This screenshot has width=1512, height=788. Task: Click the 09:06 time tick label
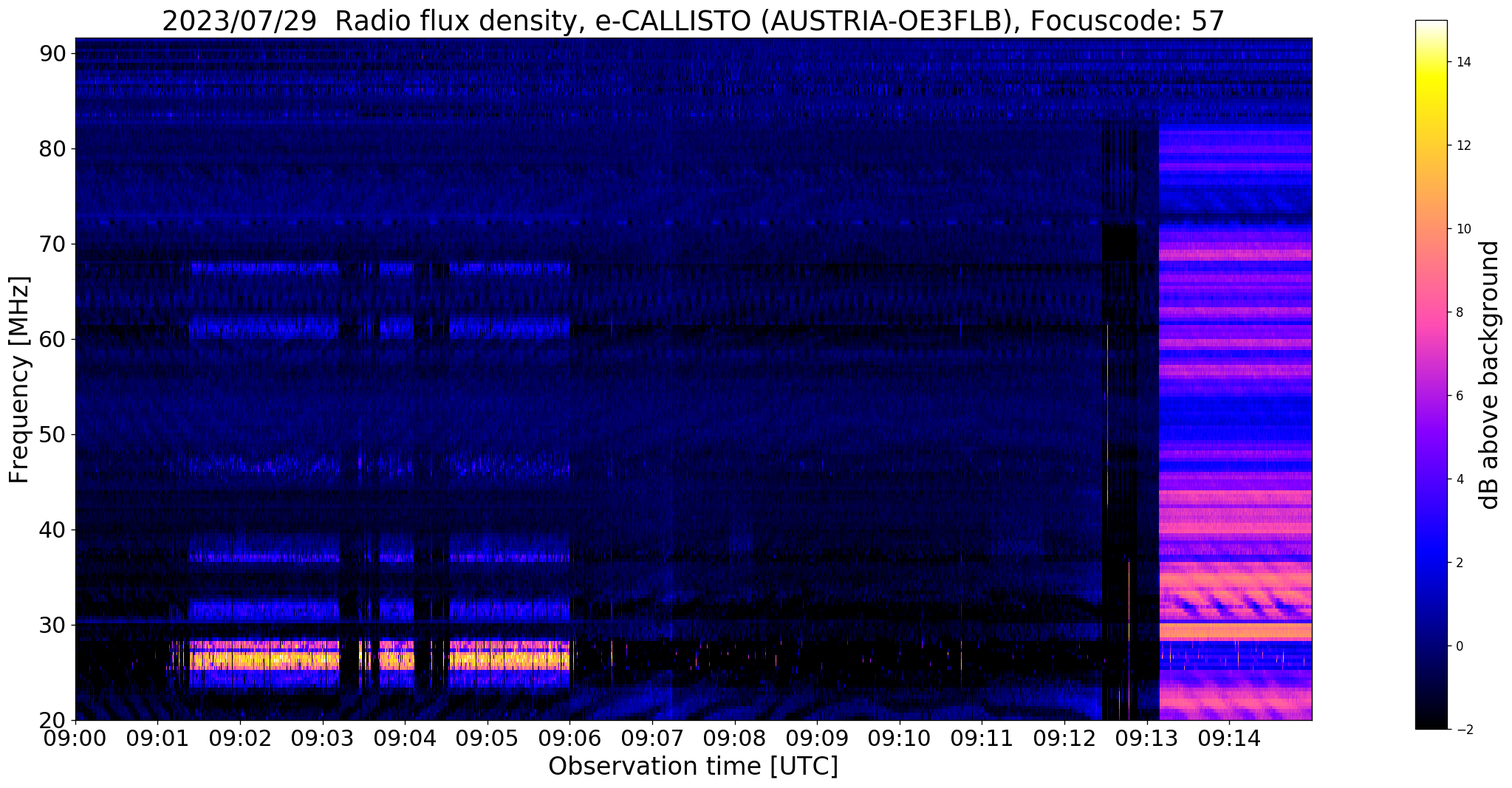(x=569, y=737)
